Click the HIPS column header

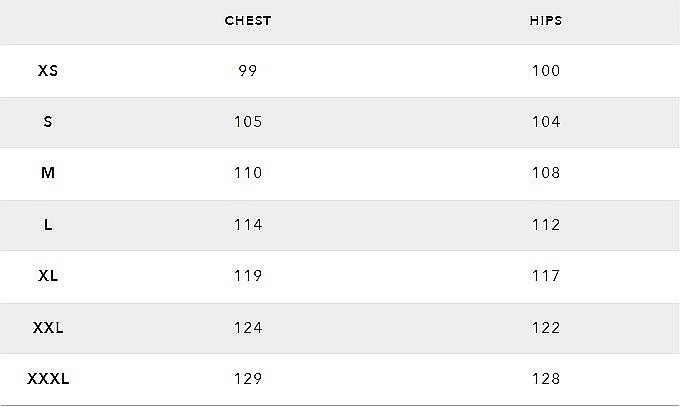click(x=546, y=21)
